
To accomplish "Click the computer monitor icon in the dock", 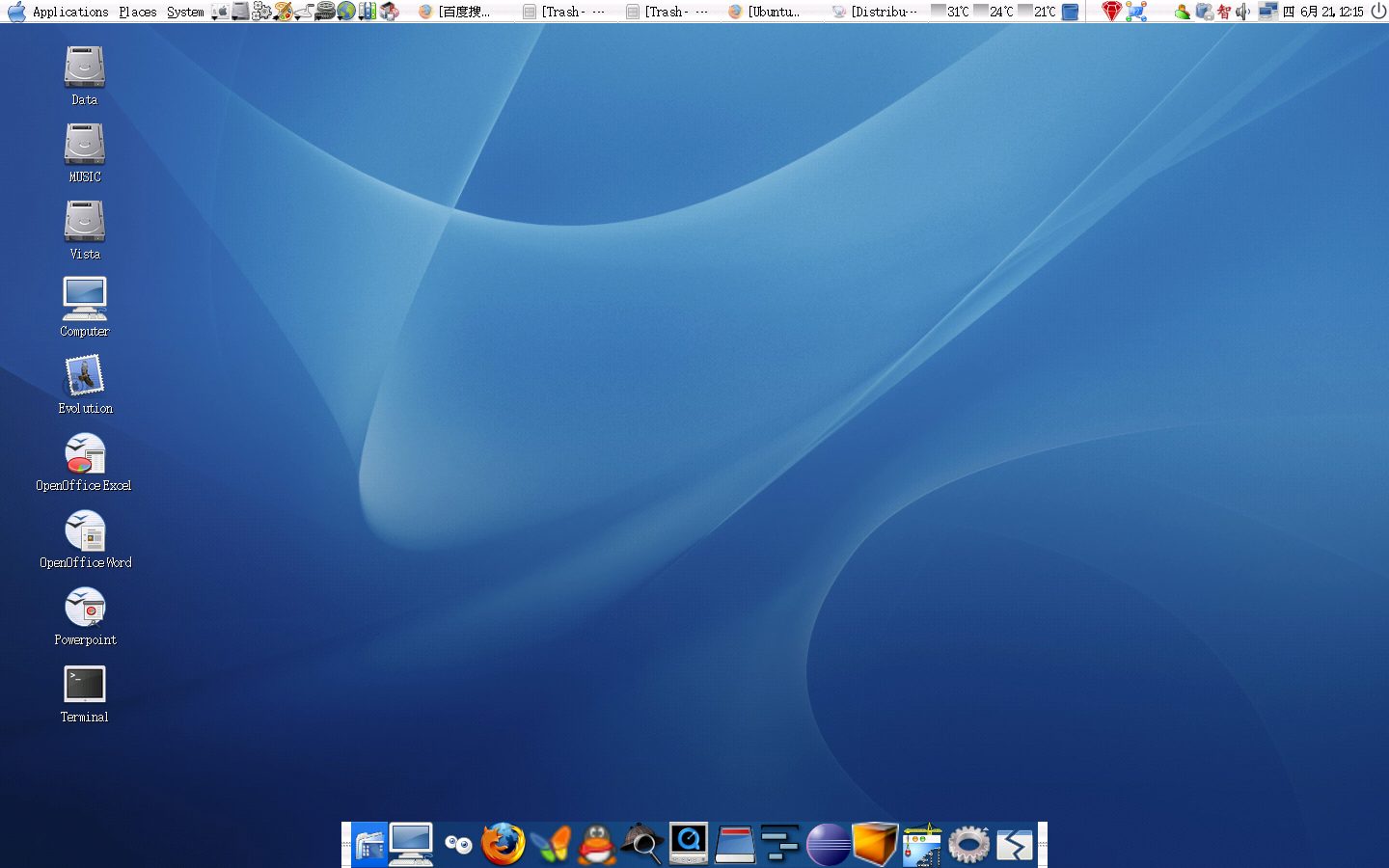I will coord(411,845).
